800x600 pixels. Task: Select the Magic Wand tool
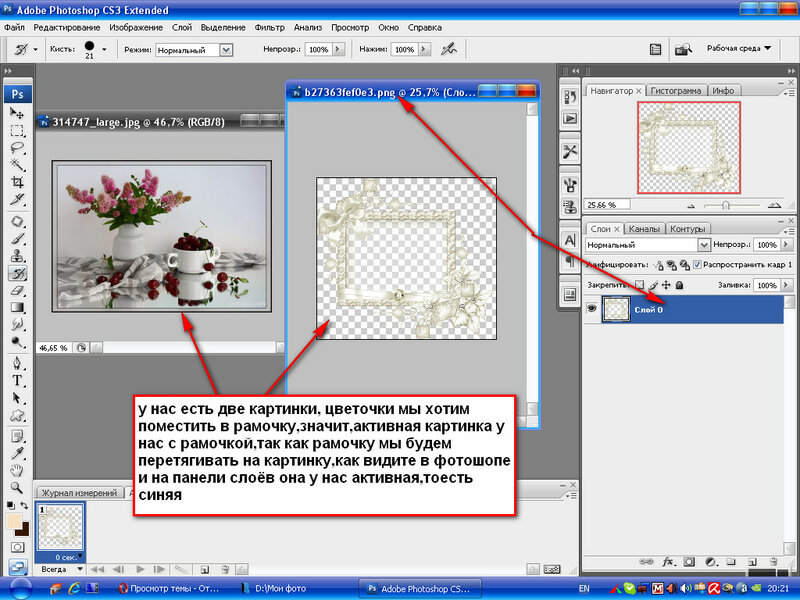[x=17, y=165]
